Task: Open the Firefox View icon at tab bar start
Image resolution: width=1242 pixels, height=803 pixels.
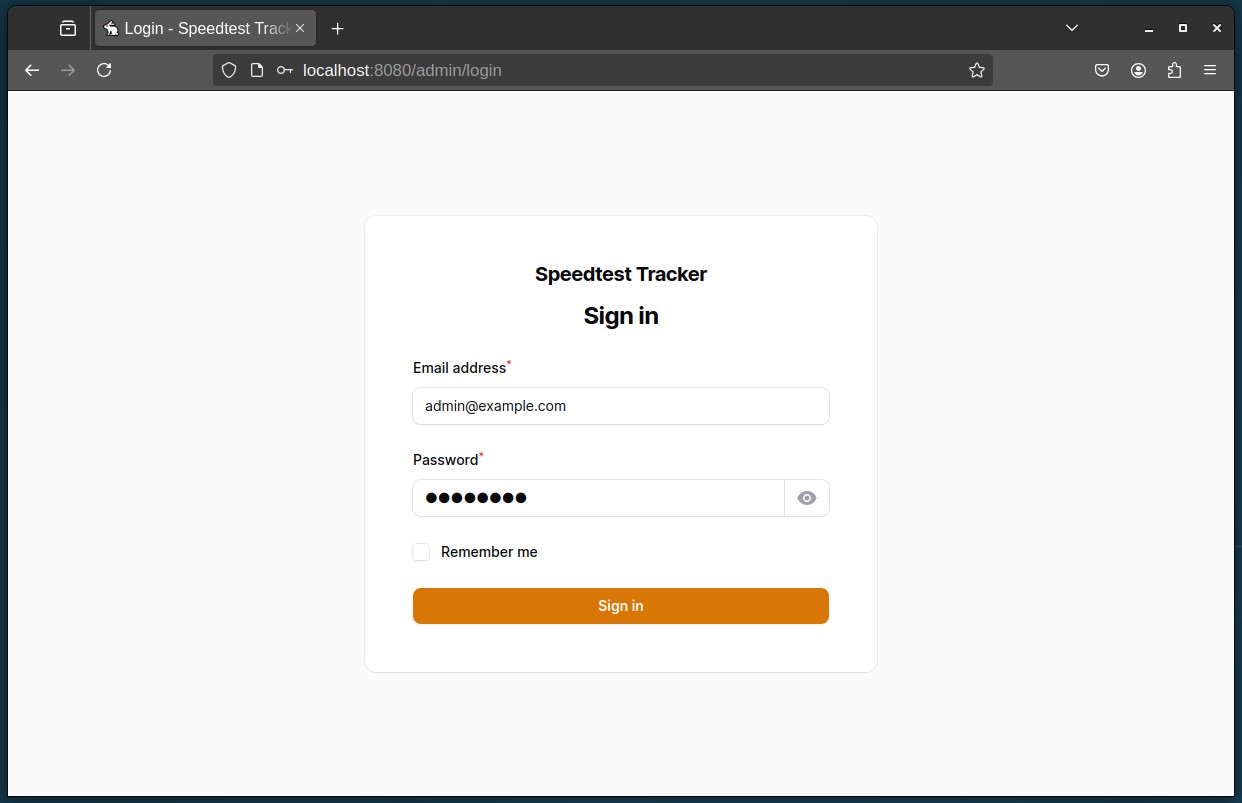Action: click(67, 28)
